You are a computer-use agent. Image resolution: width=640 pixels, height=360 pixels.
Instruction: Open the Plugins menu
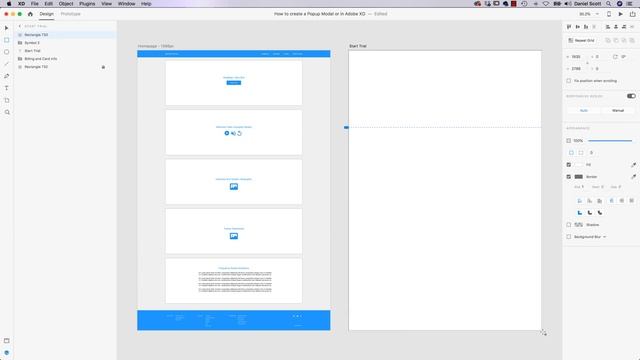click(87, 4)
